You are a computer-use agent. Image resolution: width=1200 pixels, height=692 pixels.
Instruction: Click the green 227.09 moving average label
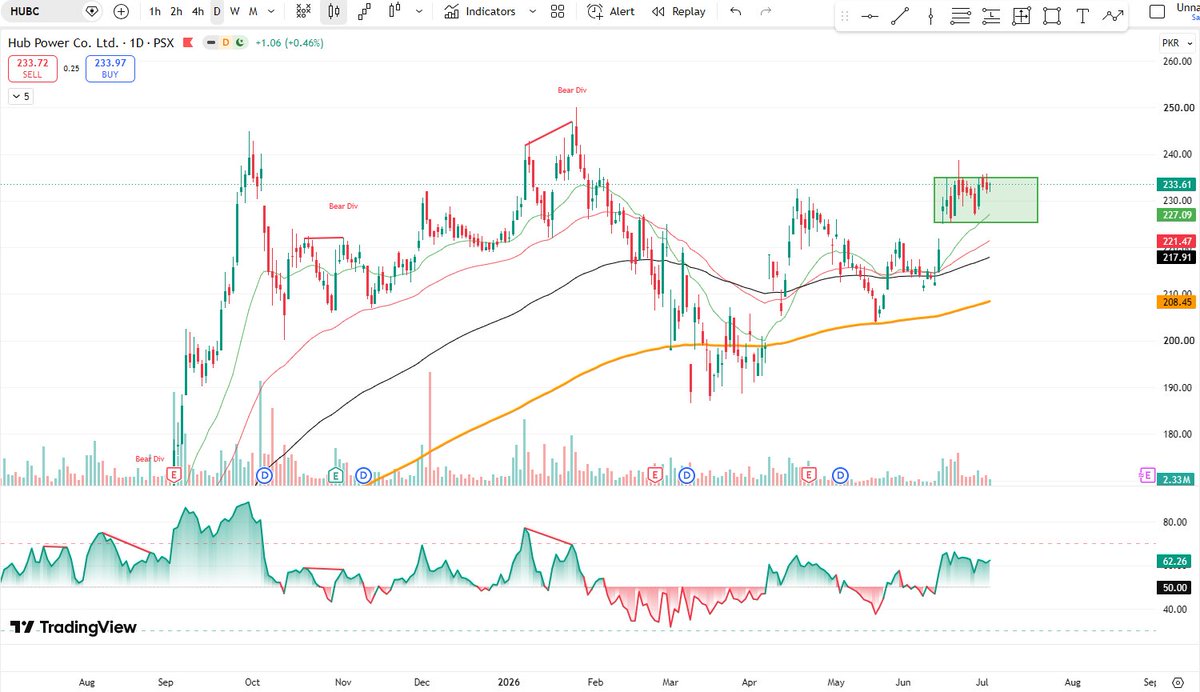[1176, 214]
